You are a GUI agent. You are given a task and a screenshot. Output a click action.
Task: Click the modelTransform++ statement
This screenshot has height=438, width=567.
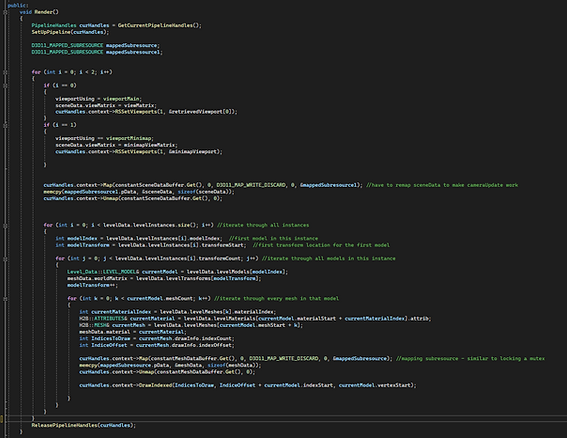[92, 285]
